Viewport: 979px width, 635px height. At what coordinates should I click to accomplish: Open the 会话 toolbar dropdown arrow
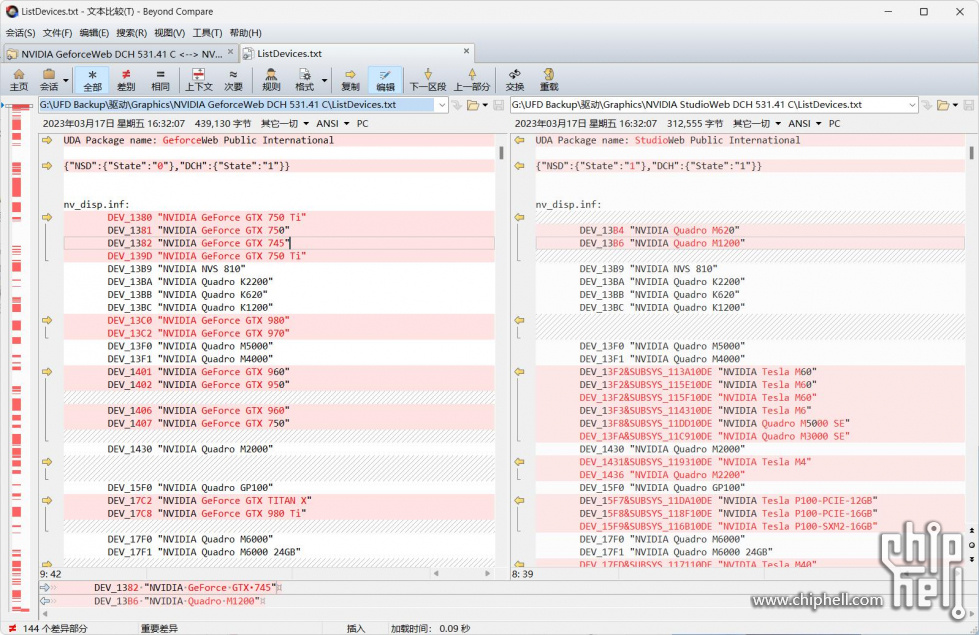pos(66,81)
